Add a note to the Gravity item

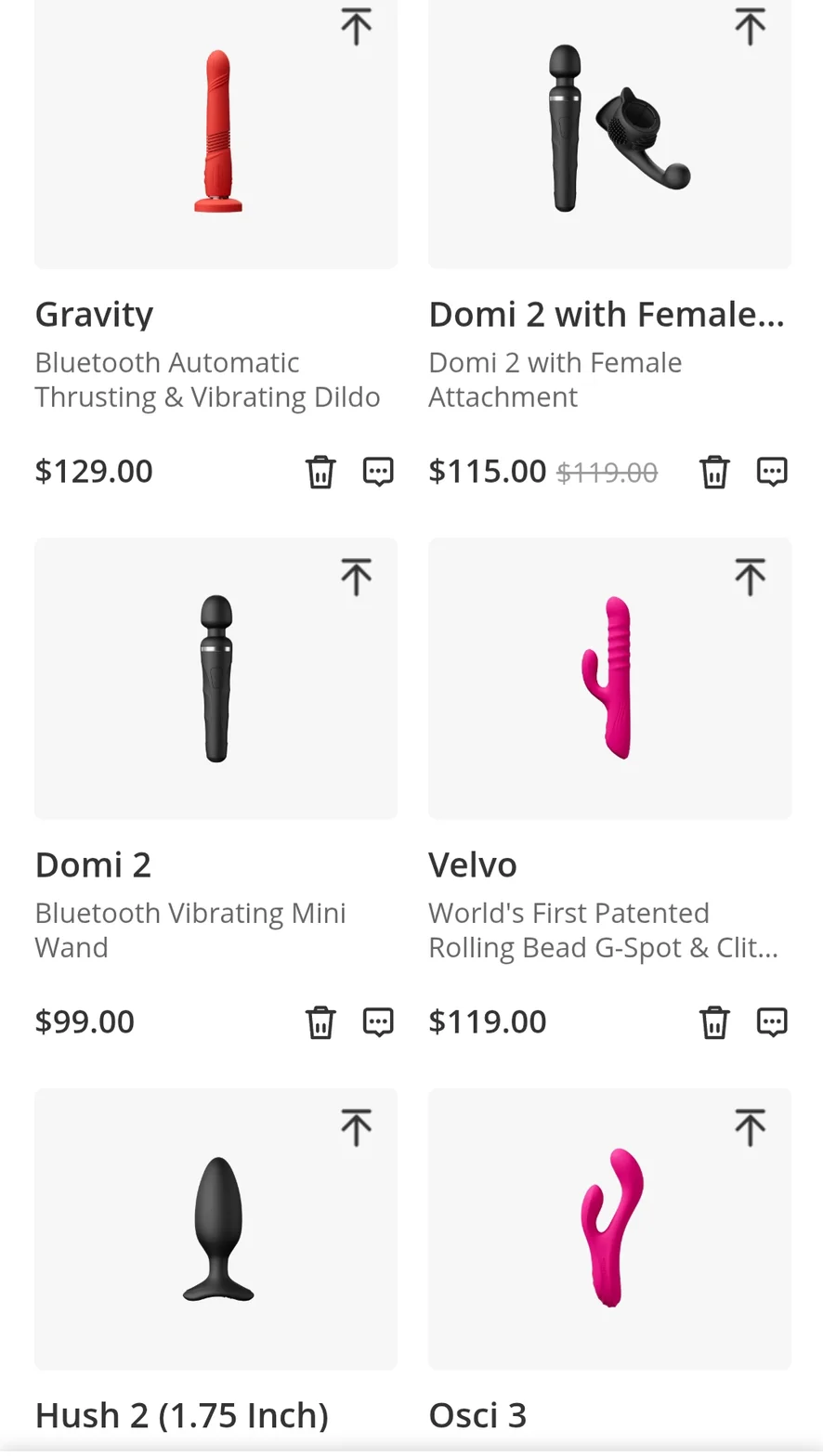pos(378,472)
